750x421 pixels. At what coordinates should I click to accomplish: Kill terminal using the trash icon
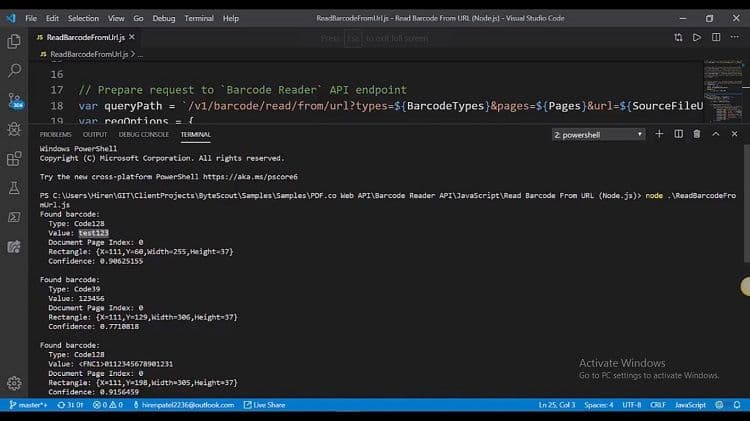point(696,134)
